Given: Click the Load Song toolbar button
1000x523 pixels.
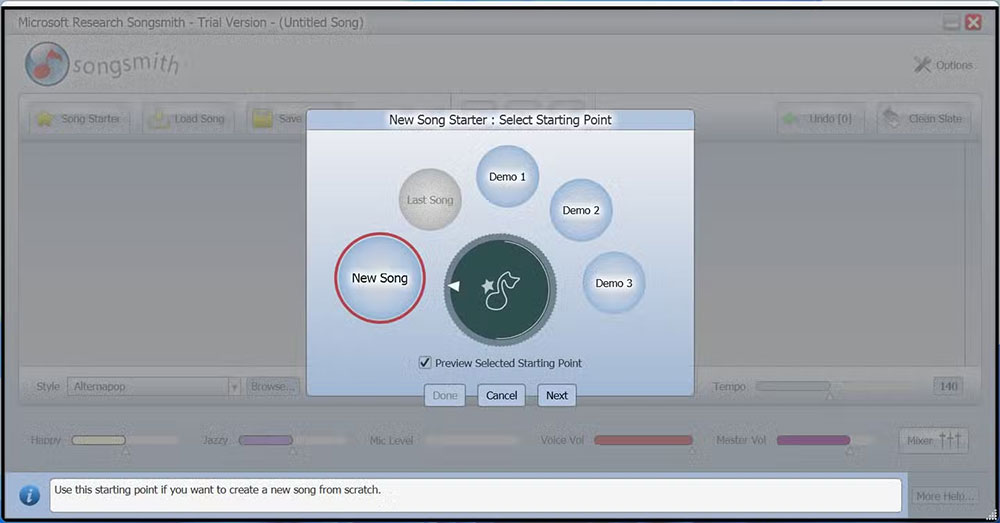Looking at the screenshot, I should [188, 119].
